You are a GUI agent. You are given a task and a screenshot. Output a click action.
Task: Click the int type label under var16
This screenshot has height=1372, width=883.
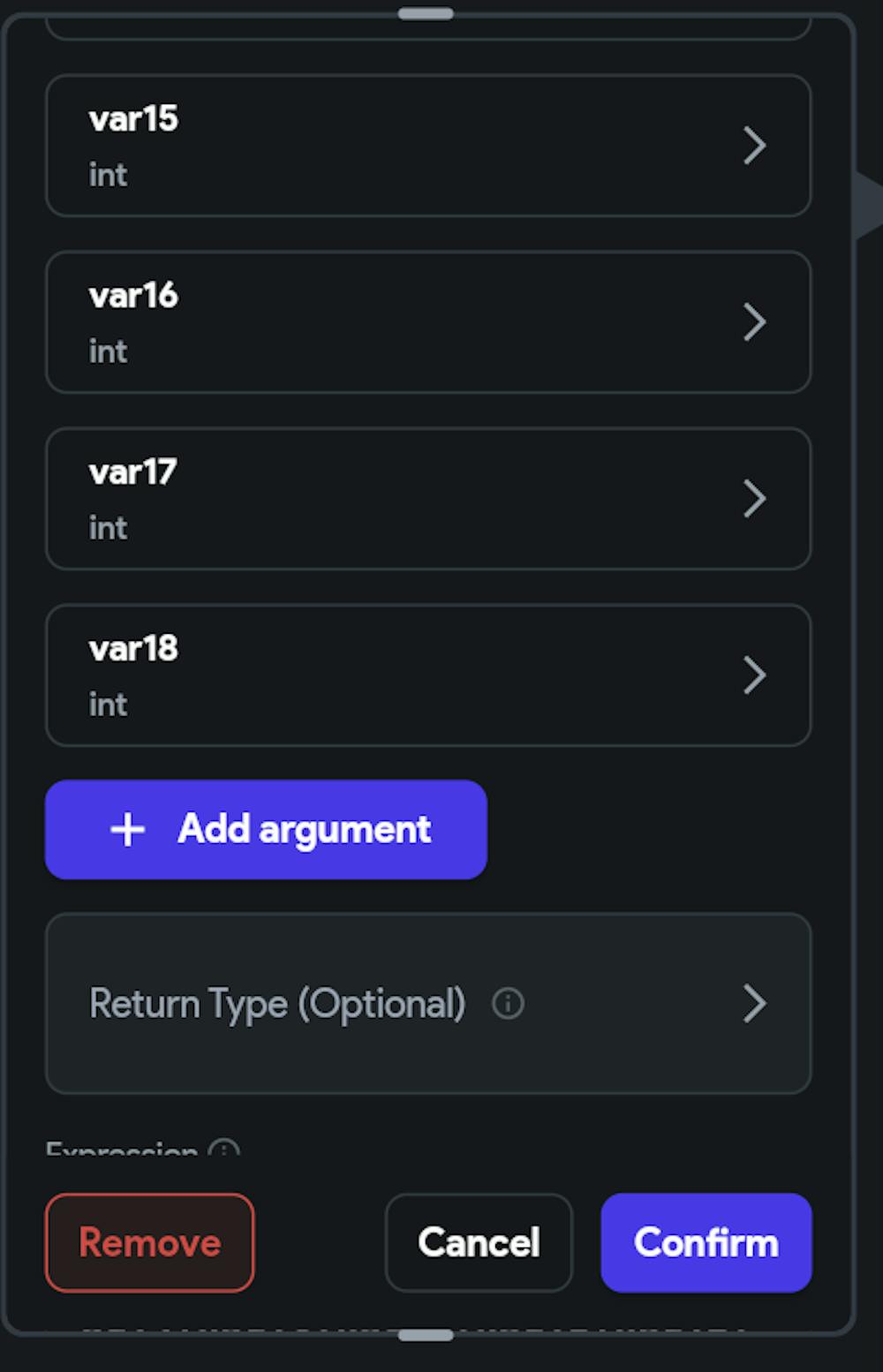tap(108, 351)
